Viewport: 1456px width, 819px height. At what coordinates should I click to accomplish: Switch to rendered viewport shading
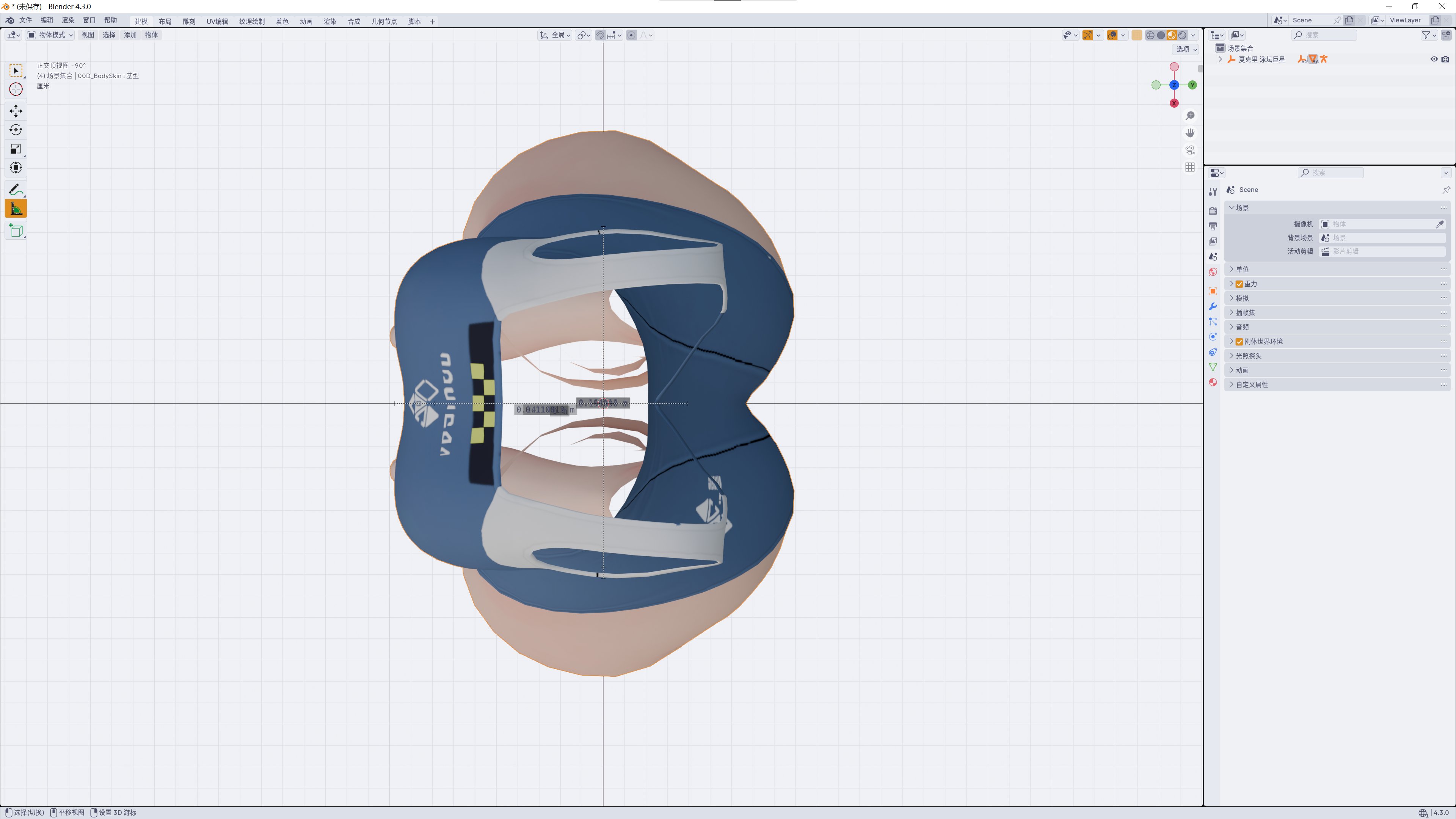[x=1183, y=35]
